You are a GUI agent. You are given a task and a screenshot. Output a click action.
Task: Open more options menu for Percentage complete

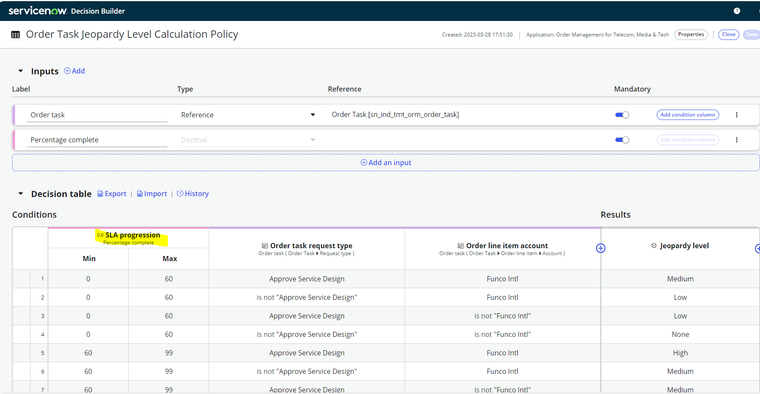[736, 140]
